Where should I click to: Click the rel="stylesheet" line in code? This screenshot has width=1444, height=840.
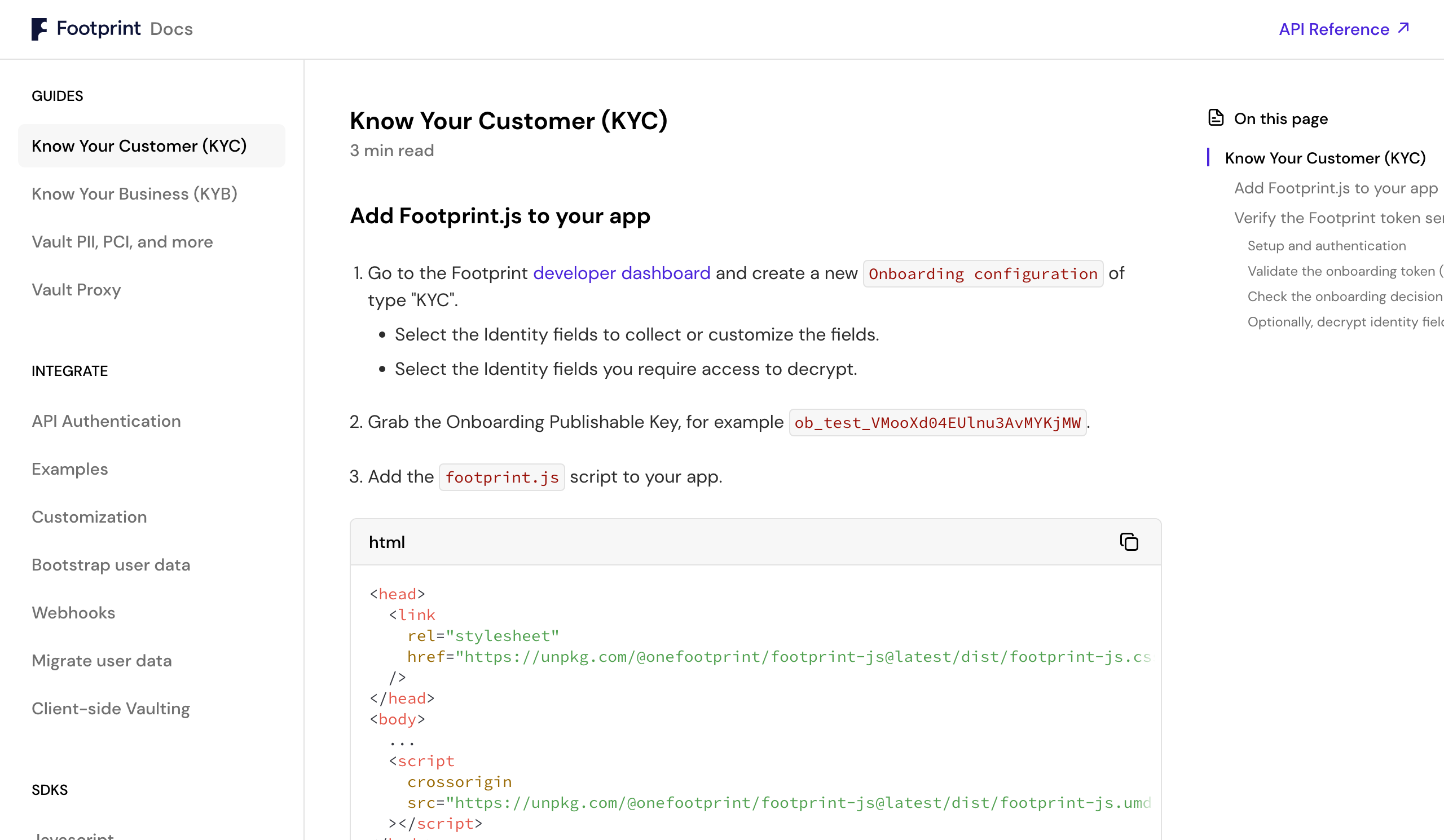[483, 635]
